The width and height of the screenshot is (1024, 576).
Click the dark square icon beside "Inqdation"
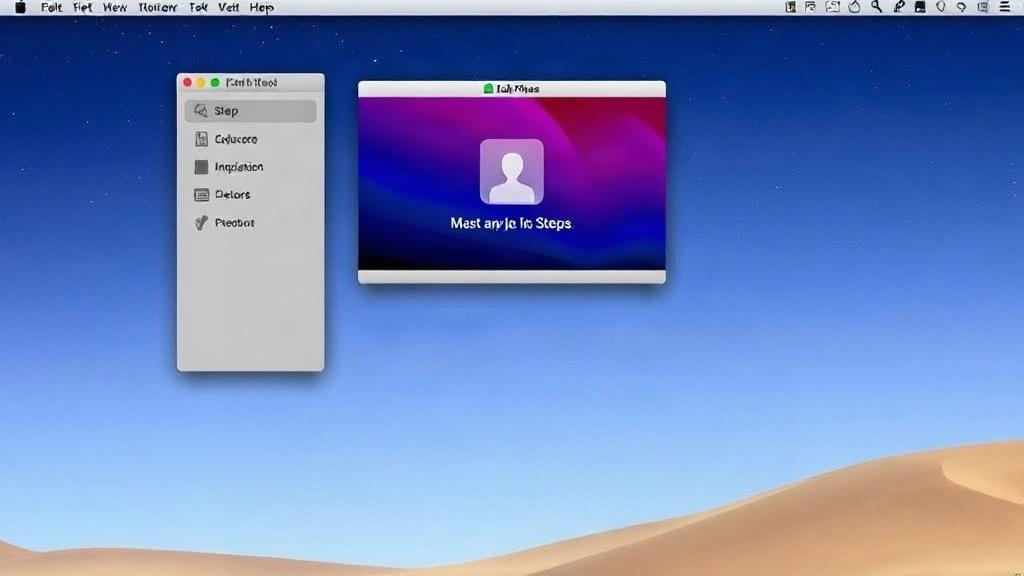201,167
